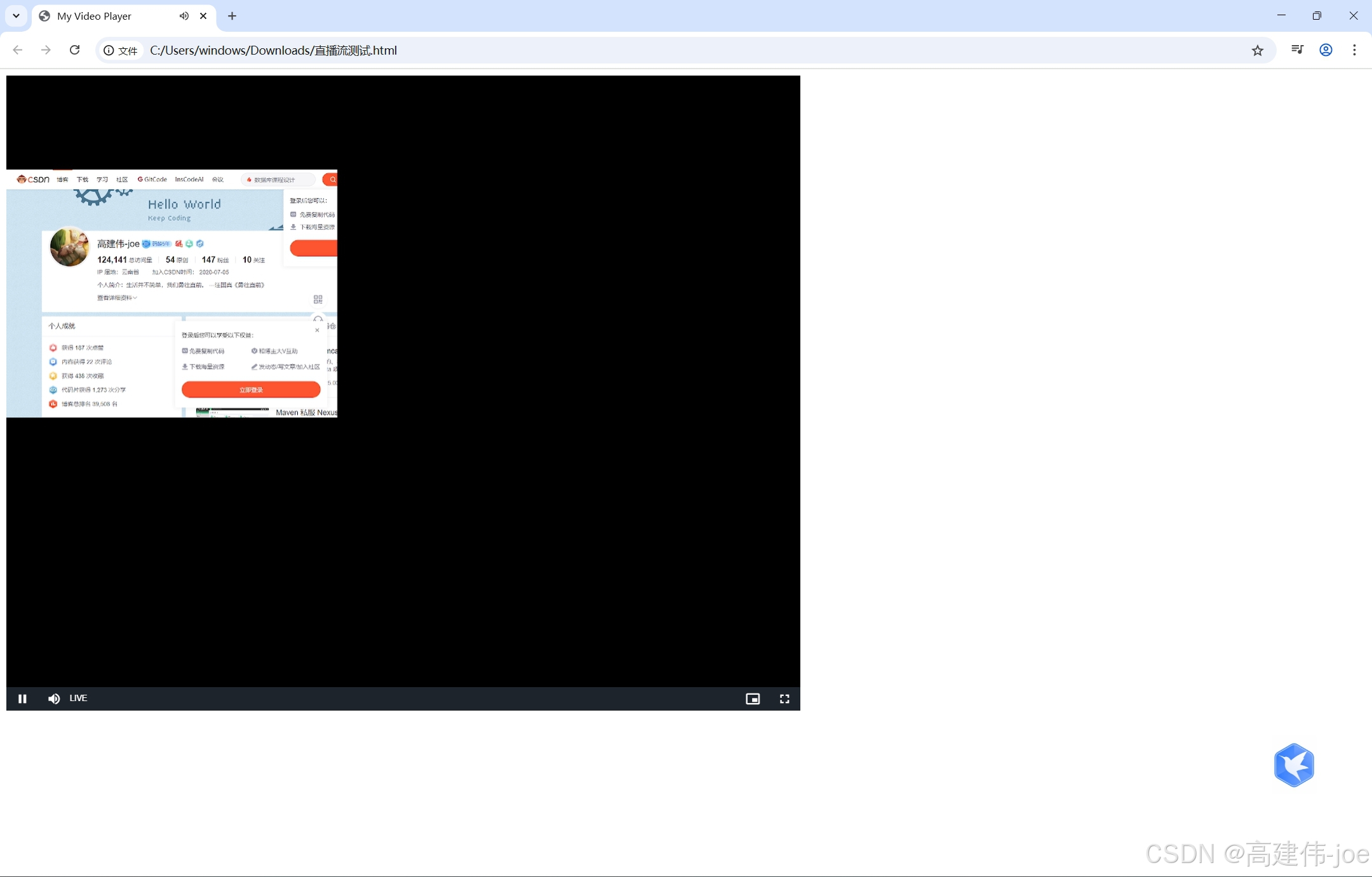Viewport: 1372px width, 877px height.
Task: Expand the tab search dropdown
Action: pyautogui.click(x=16, y=16)
